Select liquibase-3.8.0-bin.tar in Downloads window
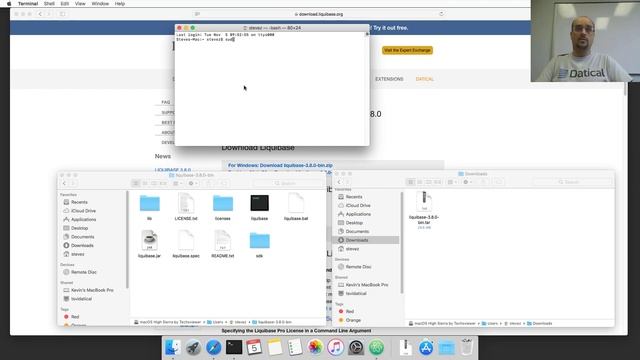Image resolution: width=640 pixels, height=360 pixels. pos(424,209)
